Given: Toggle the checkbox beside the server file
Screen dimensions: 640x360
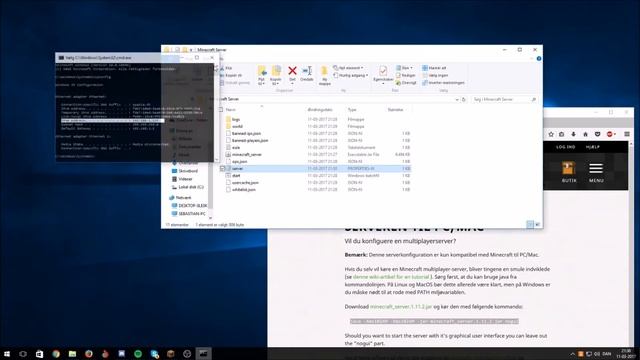Looking at the screenshot, I should tap(222, 168).
